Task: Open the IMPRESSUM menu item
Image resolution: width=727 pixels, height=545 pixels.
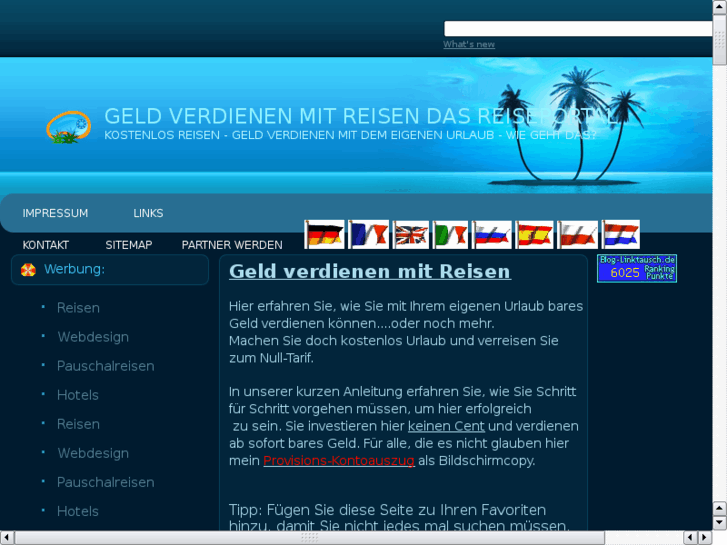Action: point(55,213)
